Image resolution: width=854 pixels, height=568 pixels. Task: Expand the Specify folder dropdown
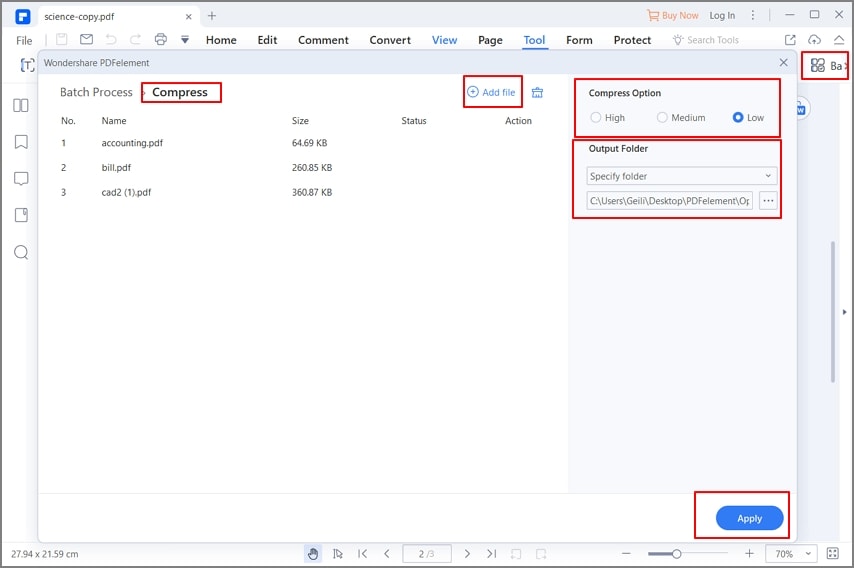coord(681,176)
